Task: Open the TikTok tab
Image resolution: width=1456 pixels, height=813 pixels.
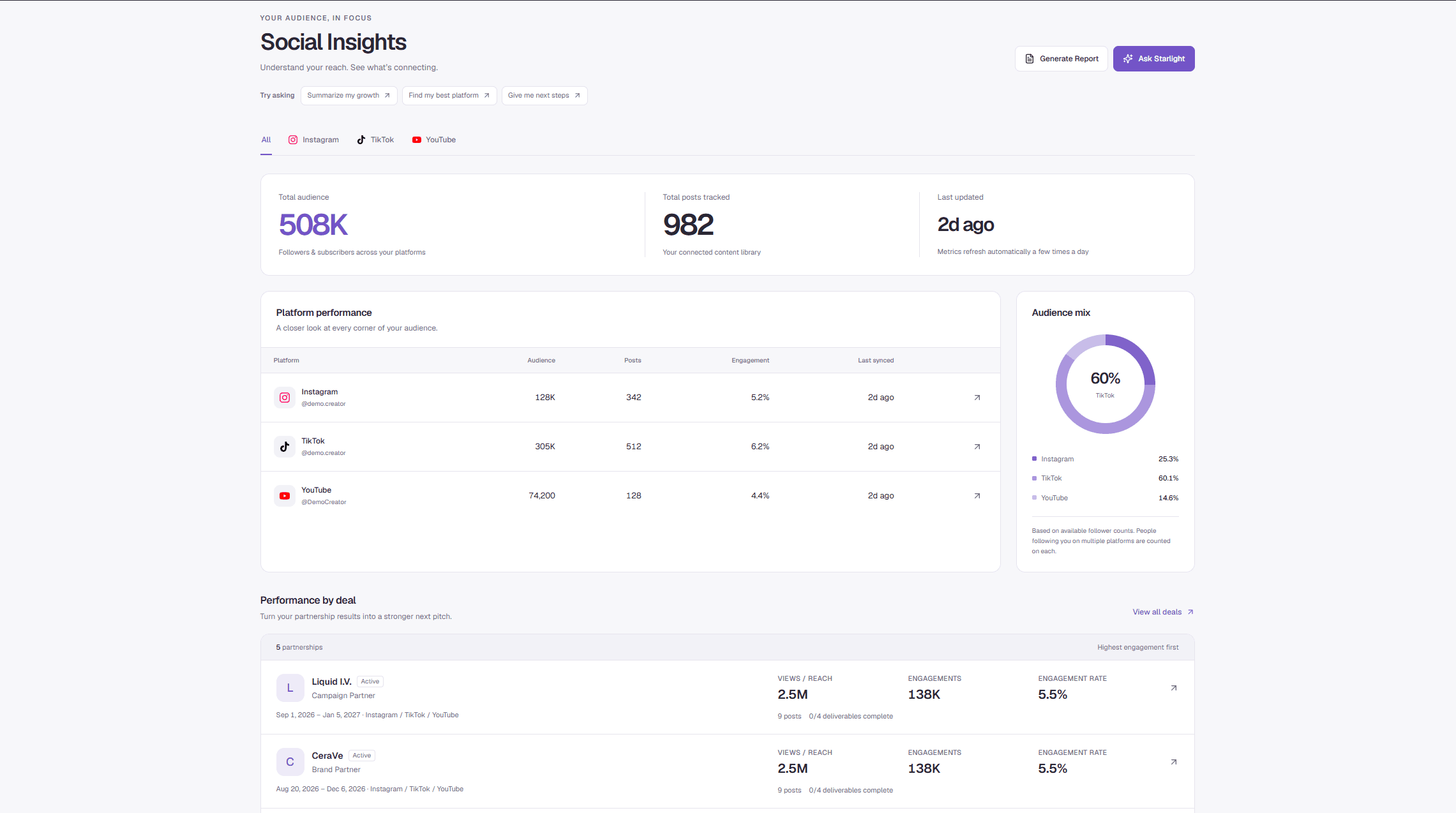Action: pos(375,140)
